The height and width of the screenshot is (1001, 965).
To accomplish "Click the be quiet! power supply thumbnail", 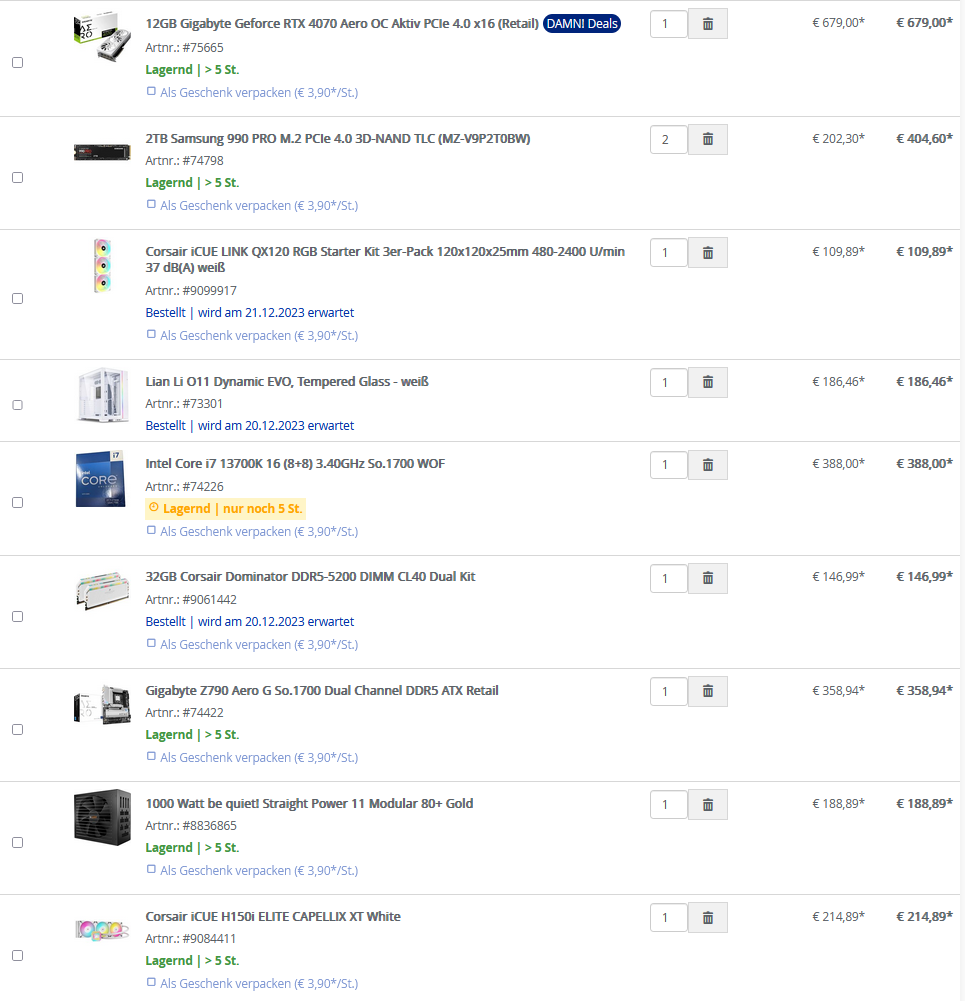I will [x=102, y=818].
